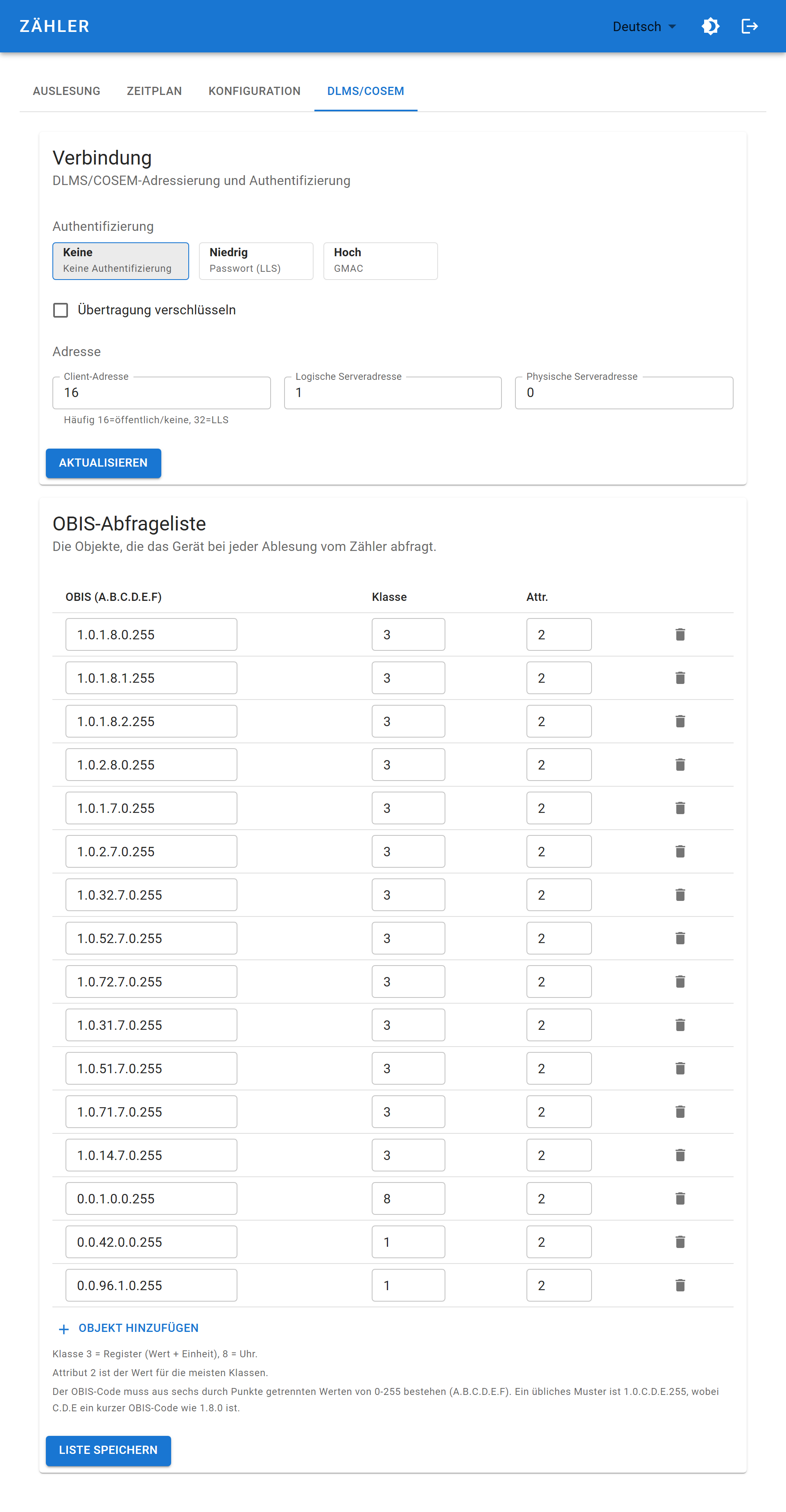Edit the OBIS code 1.0.1.8.0.255 field
Image resolution: width=786 pixels, height=1512 pixels.
[151, 634]
